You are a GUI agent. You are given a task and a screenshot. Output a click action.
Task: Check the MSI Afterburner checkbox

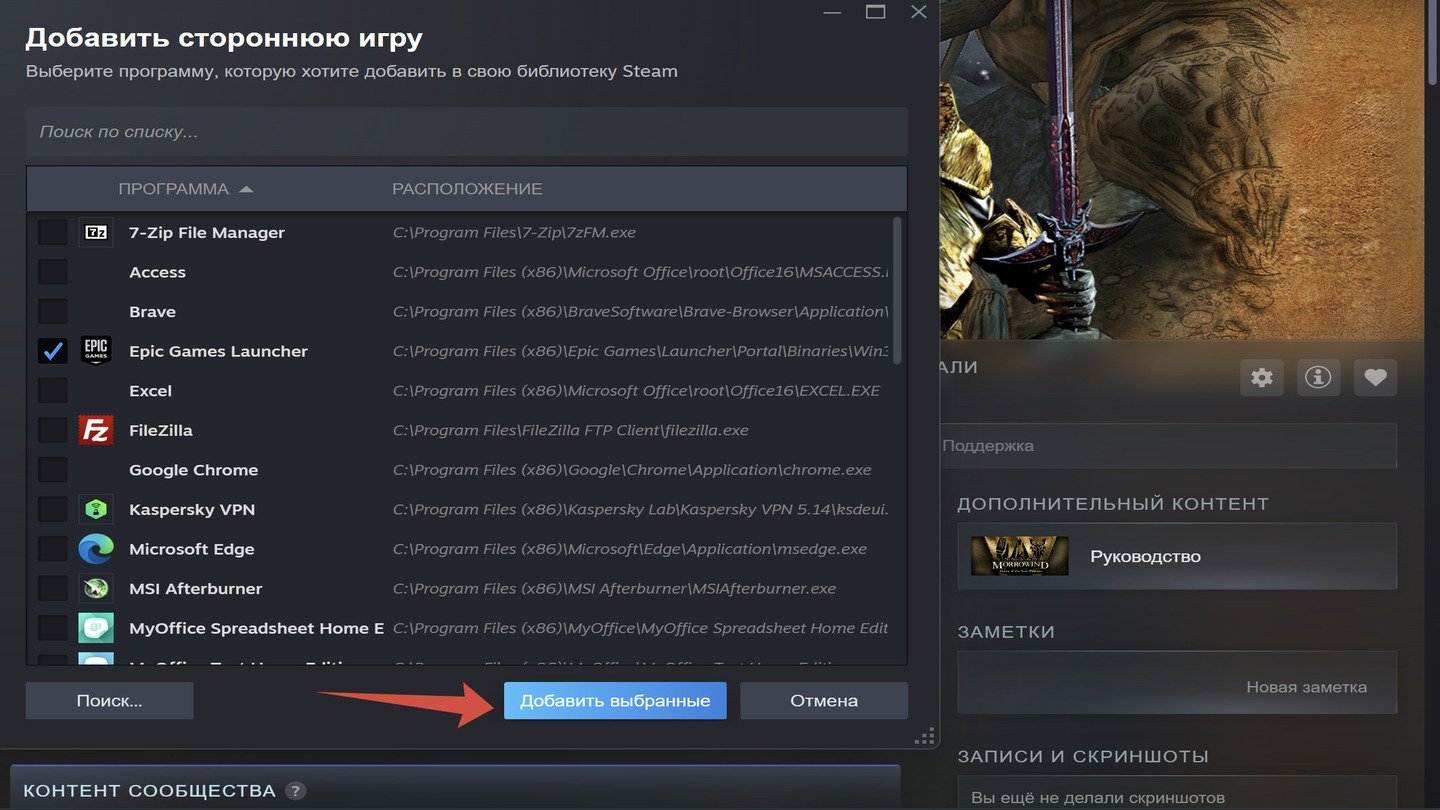click(x=52, y=588)
